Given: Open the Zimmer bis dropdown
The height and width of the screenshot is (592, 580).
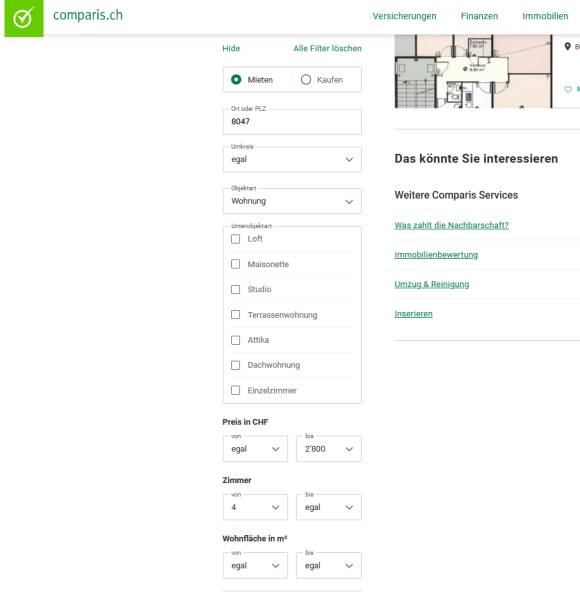Looking at the screenshot, I should (x=329, y=507).
